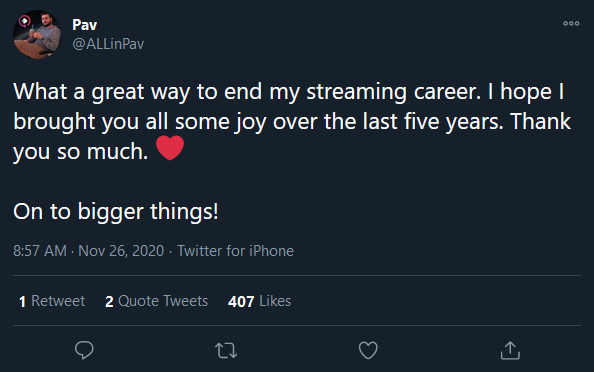Like the tweet with the heart outline icon
594x372 pixels.
pos(368,350)
